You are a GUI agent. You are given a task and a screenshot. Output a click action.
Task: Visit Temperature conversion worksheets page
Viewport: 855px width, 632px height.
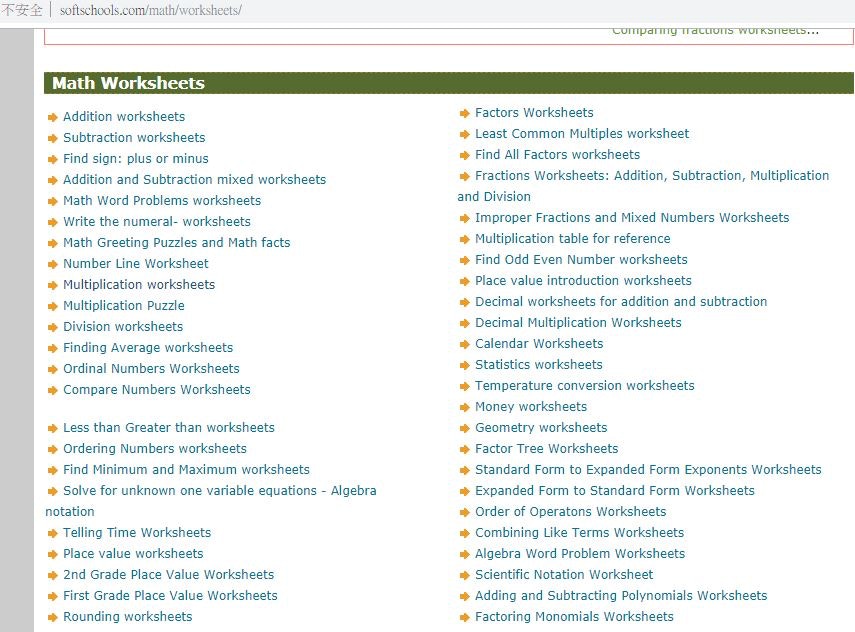(x=584, y=386)
